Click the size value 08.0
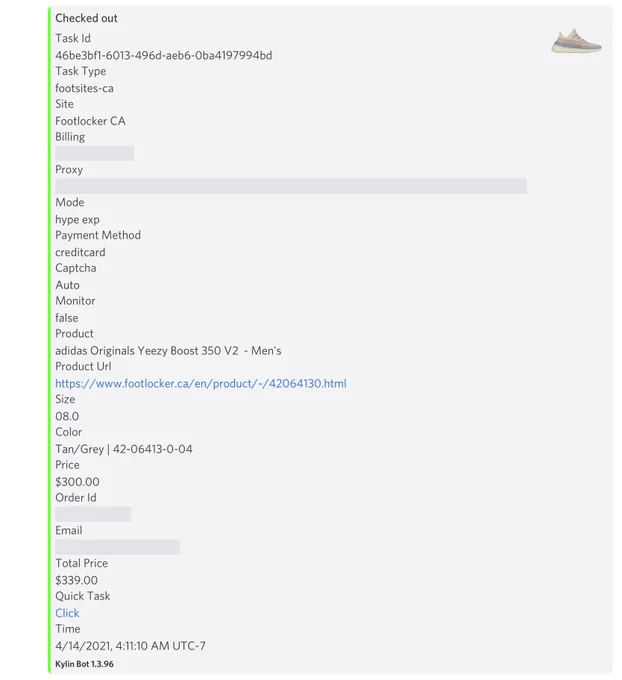Viewport: 622px width, 680px height. (x=67, y=416)
